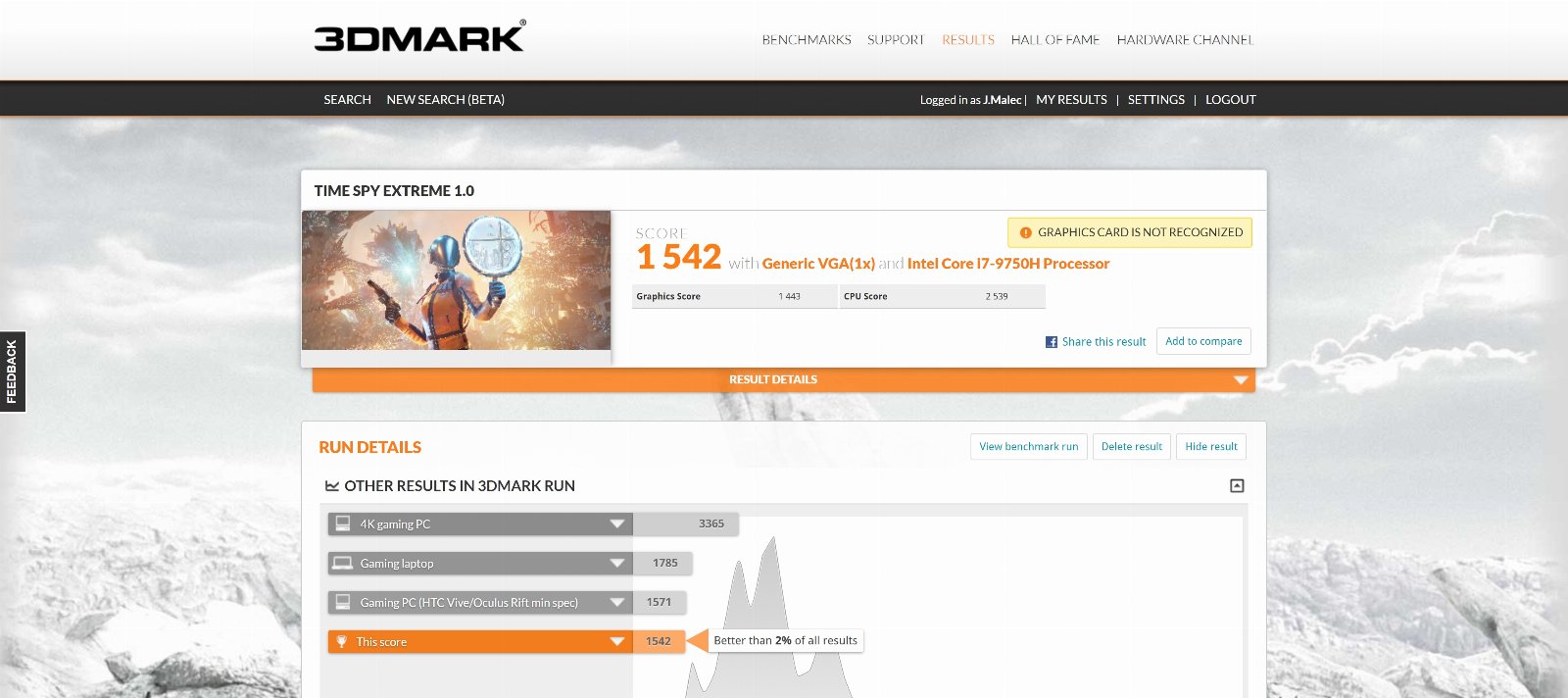Viewport: 1568px width, 698px height.
Task: Open the Generic VGA(1x) graphics card link
Action: (818, 264)
